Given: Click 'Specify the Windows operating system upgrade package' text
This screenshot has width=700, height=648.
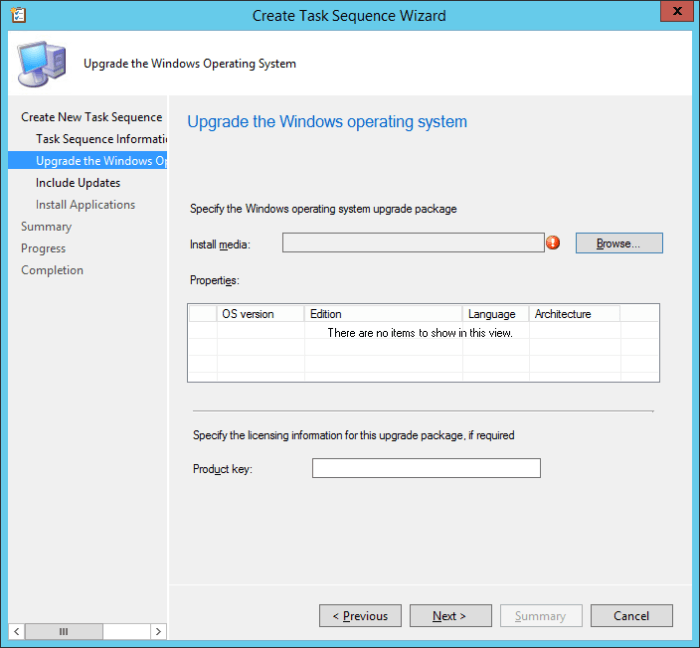Looking at the screenshot, I should coord(323,209).
